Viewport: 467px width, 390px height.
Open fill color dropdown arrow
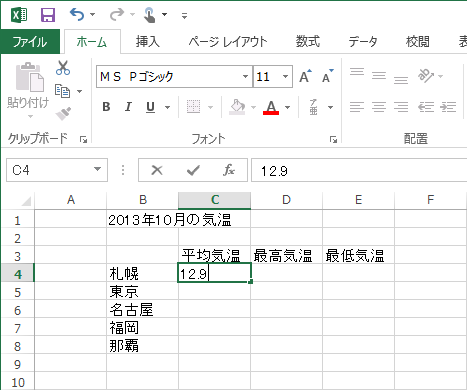click(x=253, y=107)
